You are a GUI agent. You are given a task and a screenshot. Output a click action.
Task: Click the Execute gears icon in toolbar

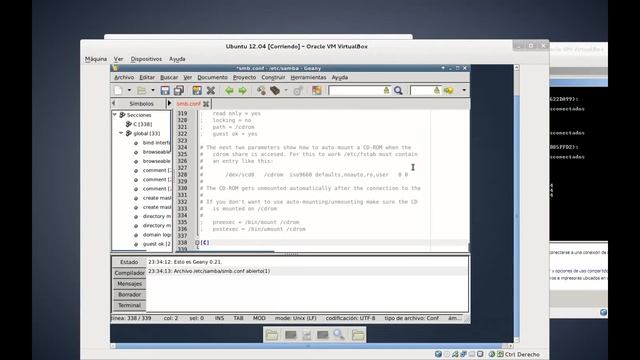pos(298,90)
